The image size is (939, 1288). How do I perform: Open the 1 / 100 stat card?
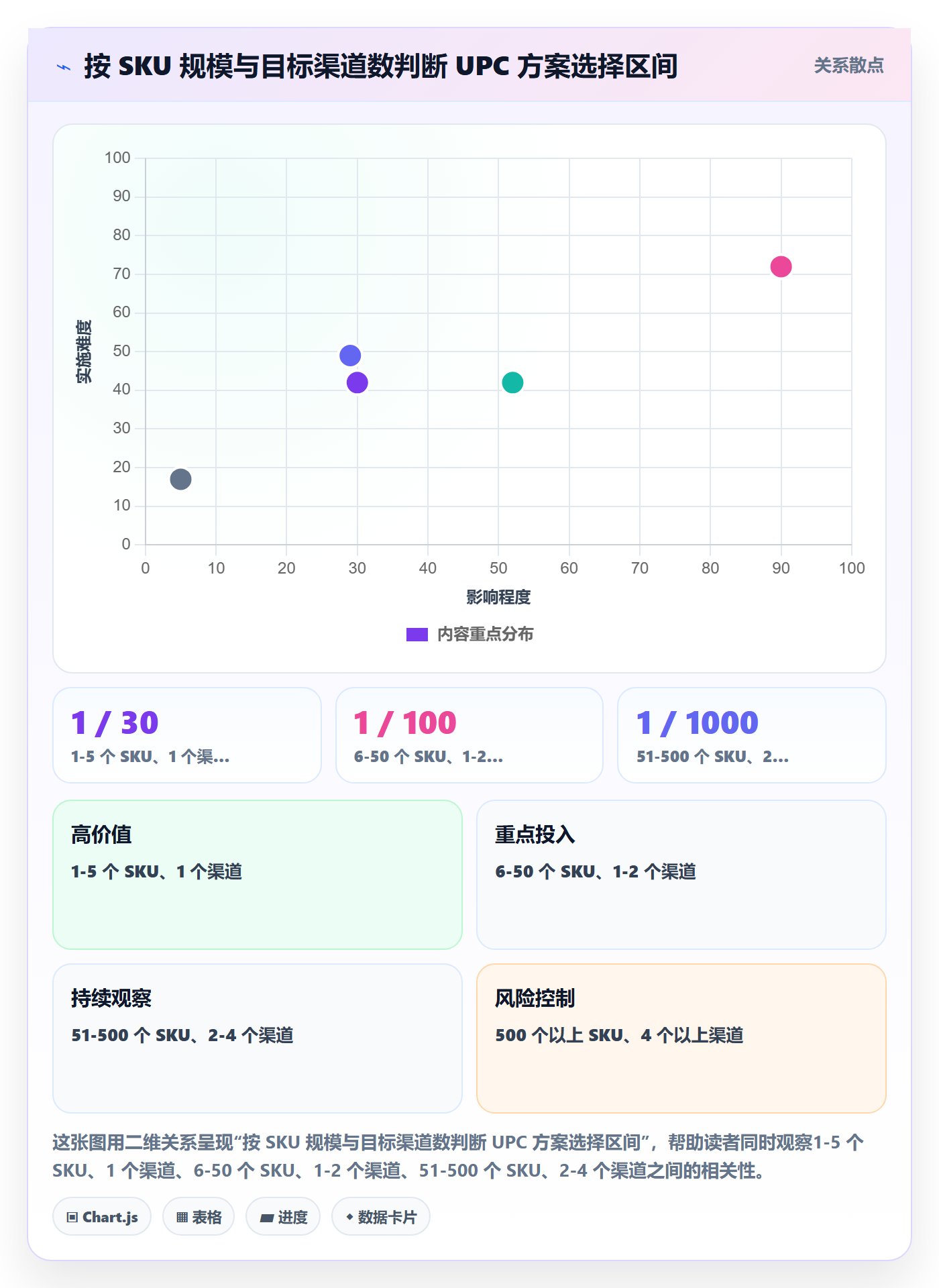tap(469, 735)
